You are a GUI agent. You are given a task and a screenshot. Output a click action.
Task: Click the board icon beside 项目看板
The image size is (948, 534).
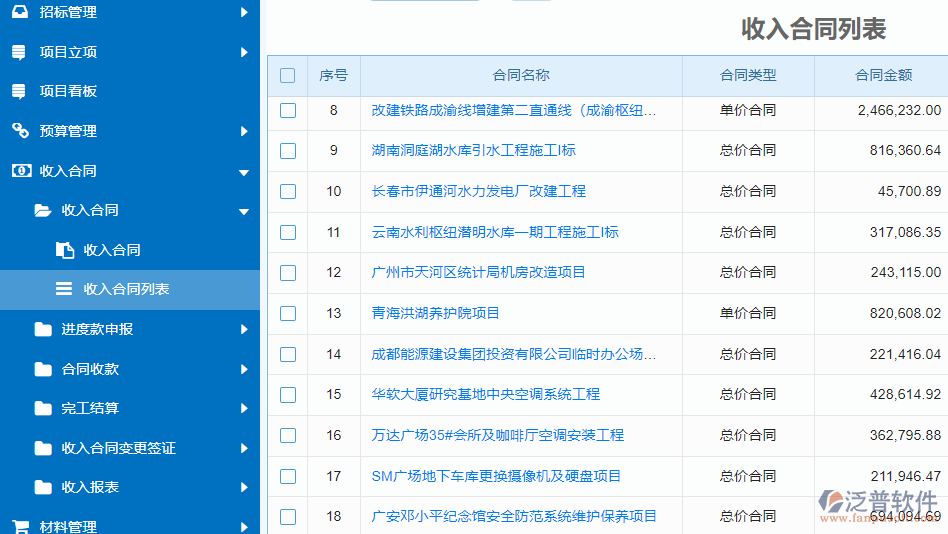pyautogui.click(x=19, y=91)
